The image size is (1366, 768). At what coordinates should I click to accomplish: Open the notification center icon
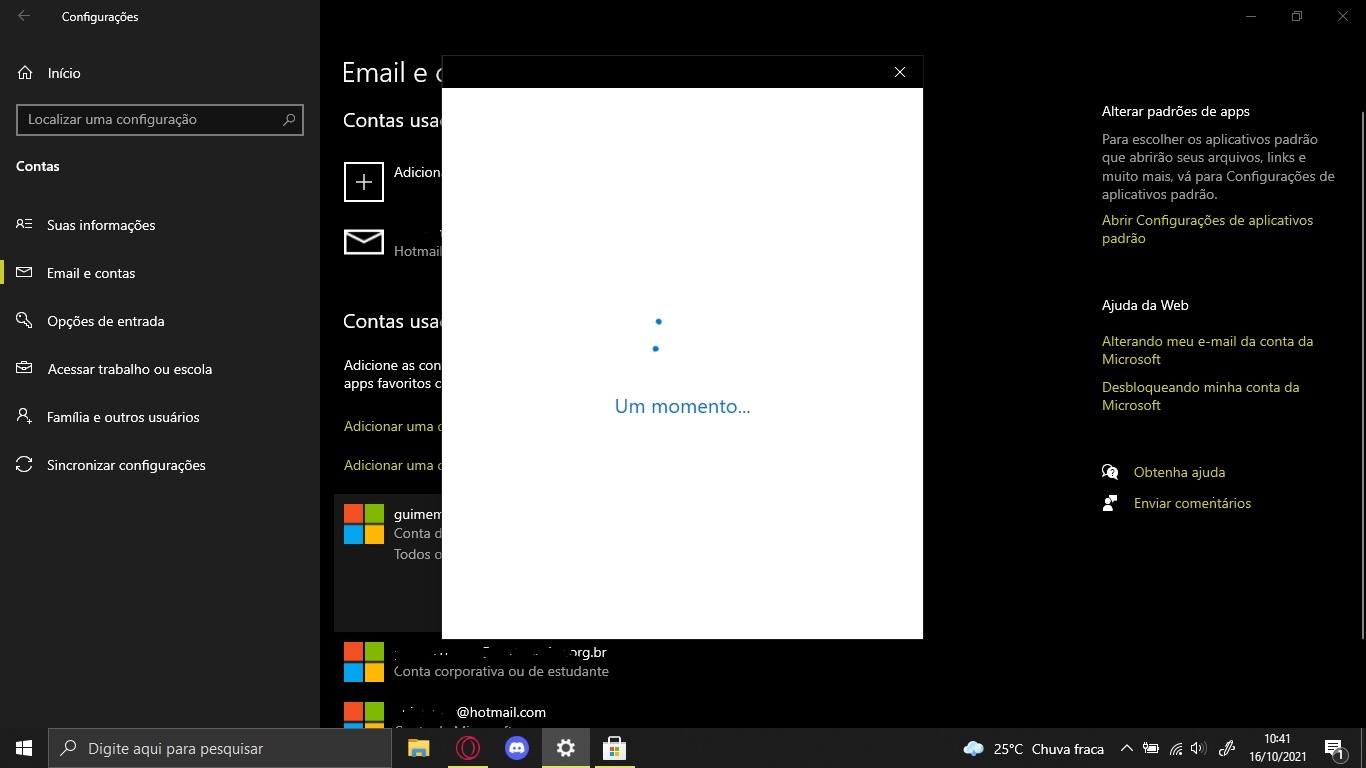click(x=1334, y=748)
